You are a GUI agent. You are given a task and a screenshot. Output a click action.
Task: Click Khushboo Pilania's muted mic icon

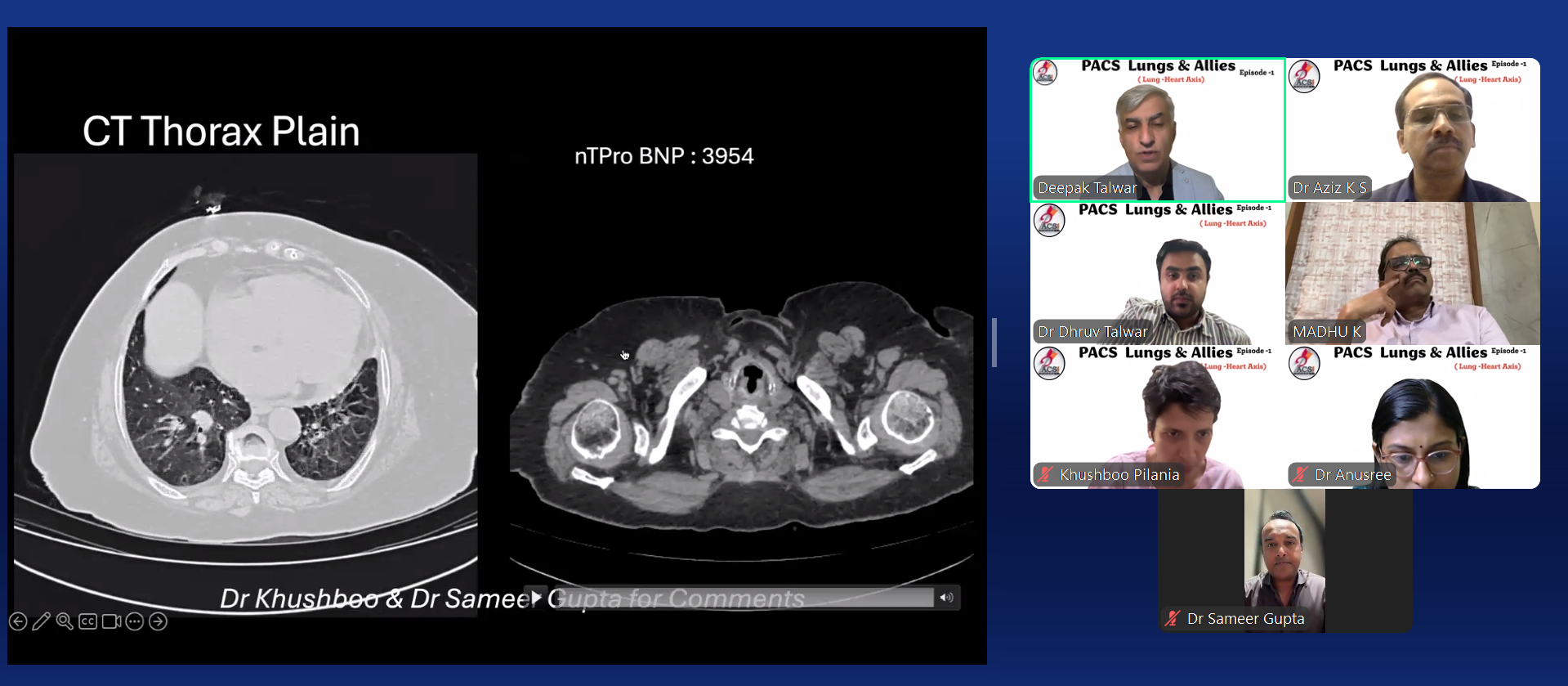pyautogui.click(x=1045, y=474)
